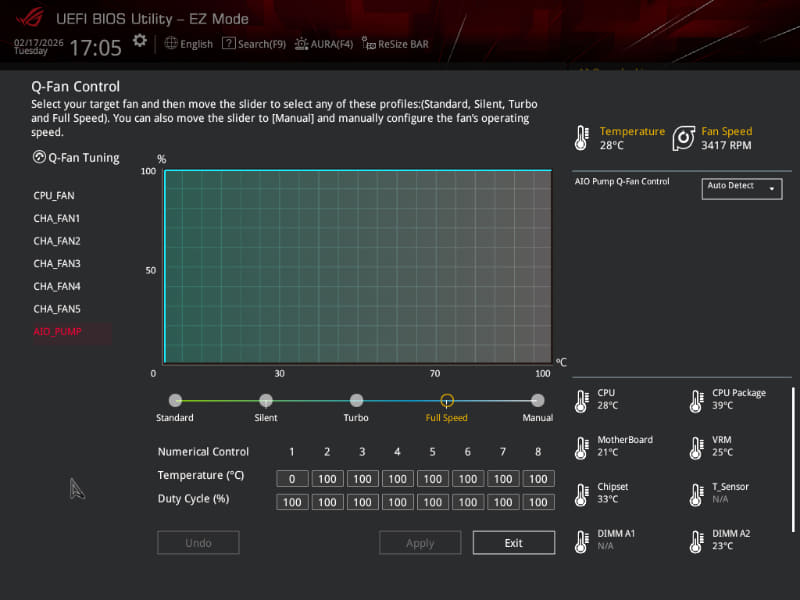Click Temperature field for point 5
The width and height of the screenshot is (800, 600).
[433, 479]
